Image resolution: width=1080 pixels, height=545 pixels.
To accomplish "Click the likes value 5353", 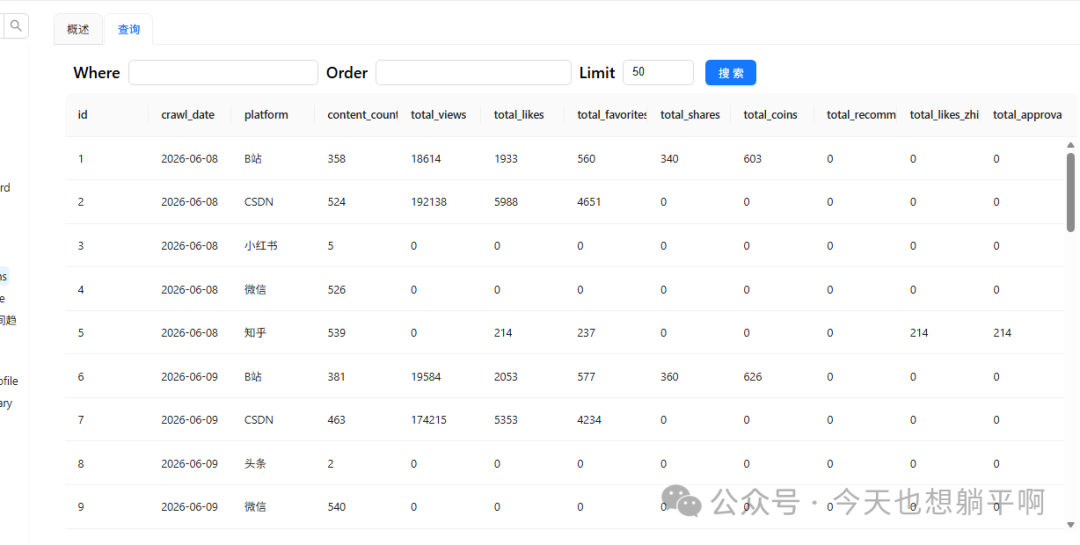I will click(x=506, y=420).
